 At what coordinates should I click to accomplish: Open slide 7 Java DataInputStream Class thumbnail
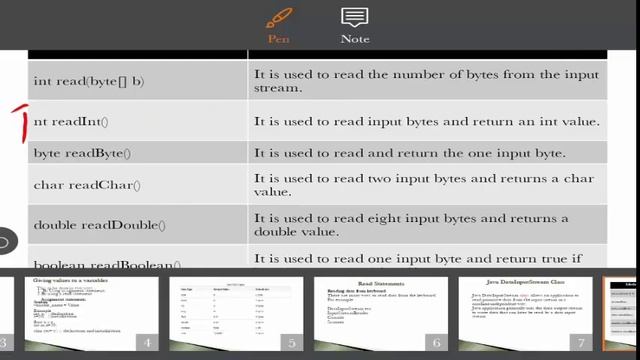point(525,314)
